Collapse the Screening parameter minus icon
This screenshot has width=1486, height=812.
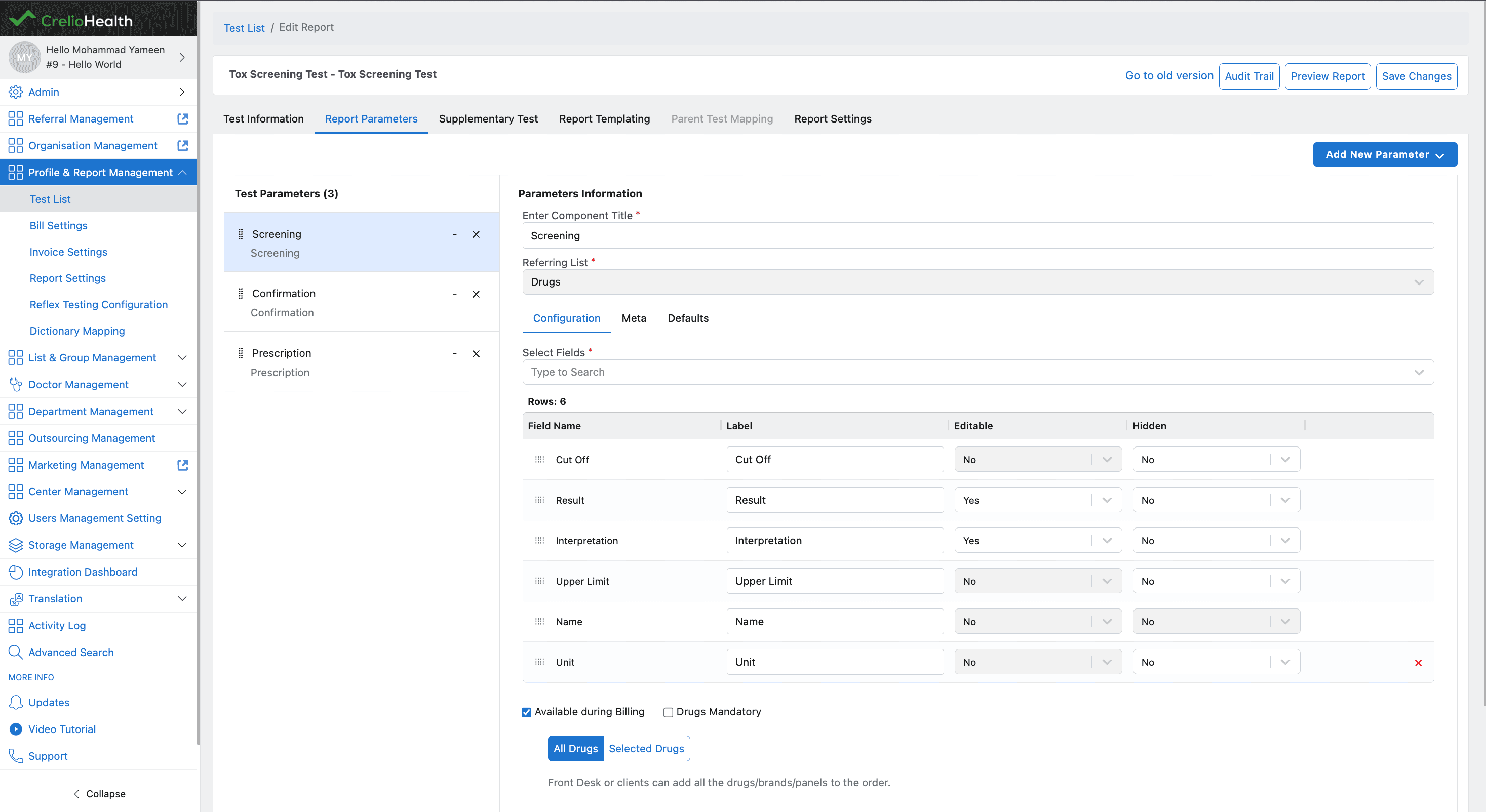pyautogui.click(x=455, y=235)
